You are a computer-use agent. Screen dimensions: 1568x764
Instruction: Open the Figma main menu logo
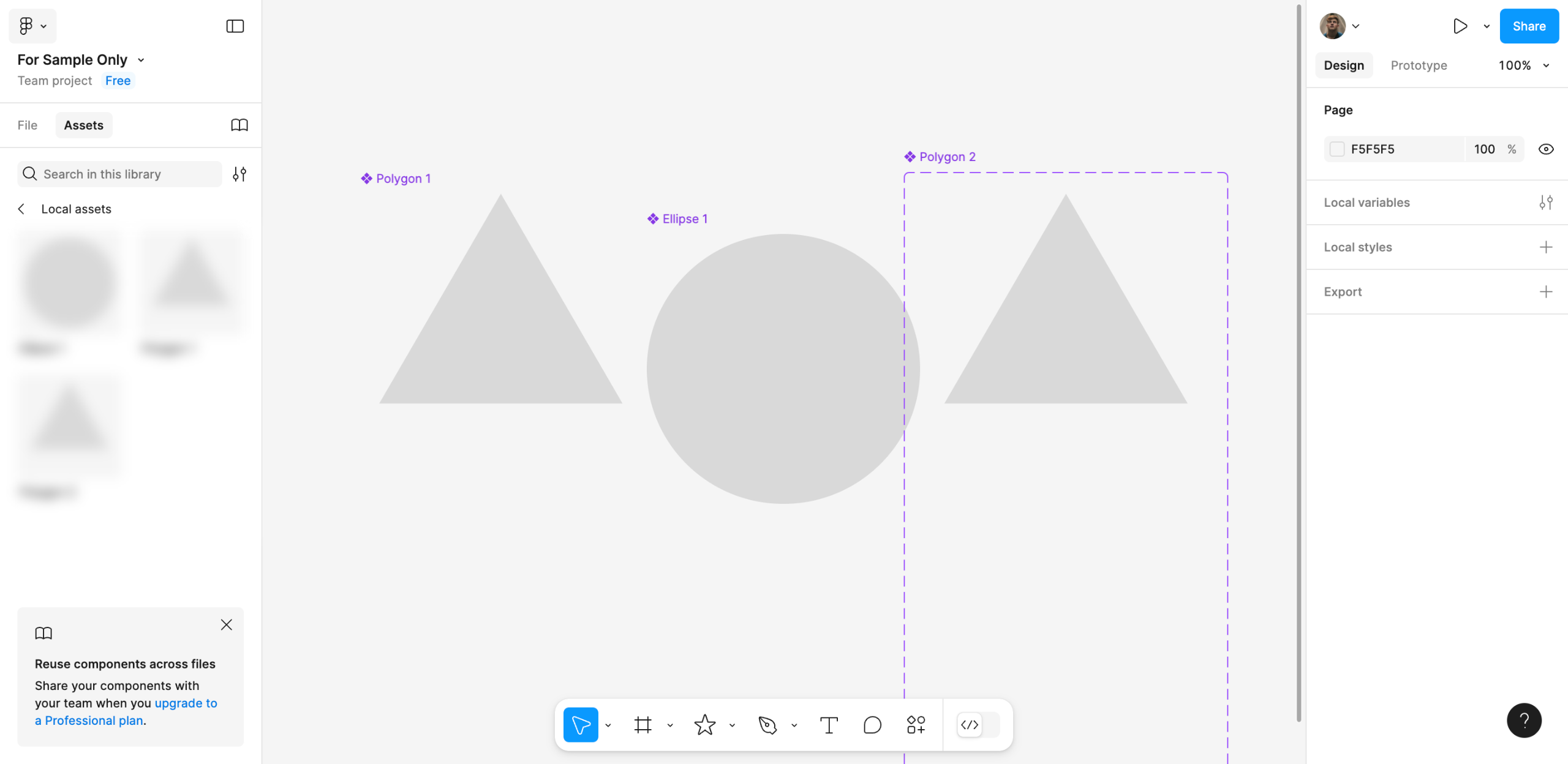point(32,26)
